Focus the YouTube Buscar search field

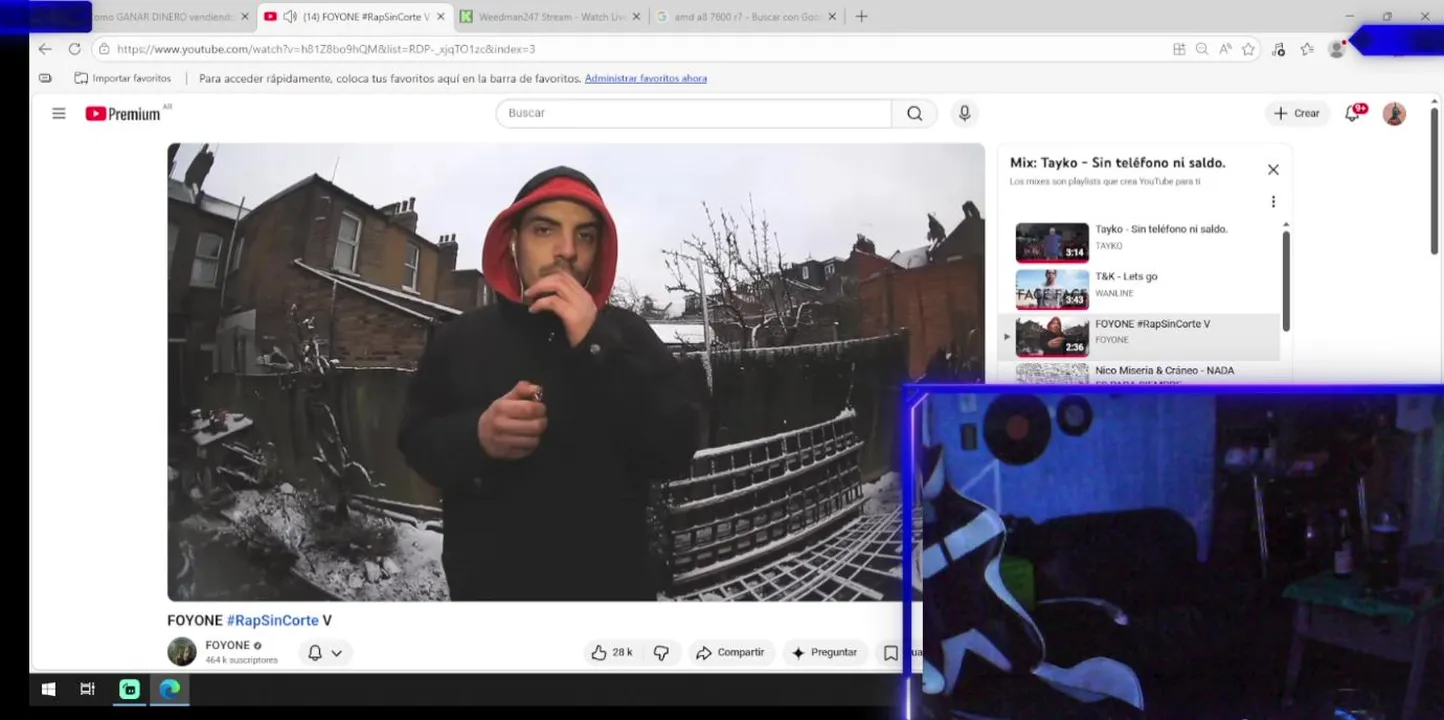(694, 114)
